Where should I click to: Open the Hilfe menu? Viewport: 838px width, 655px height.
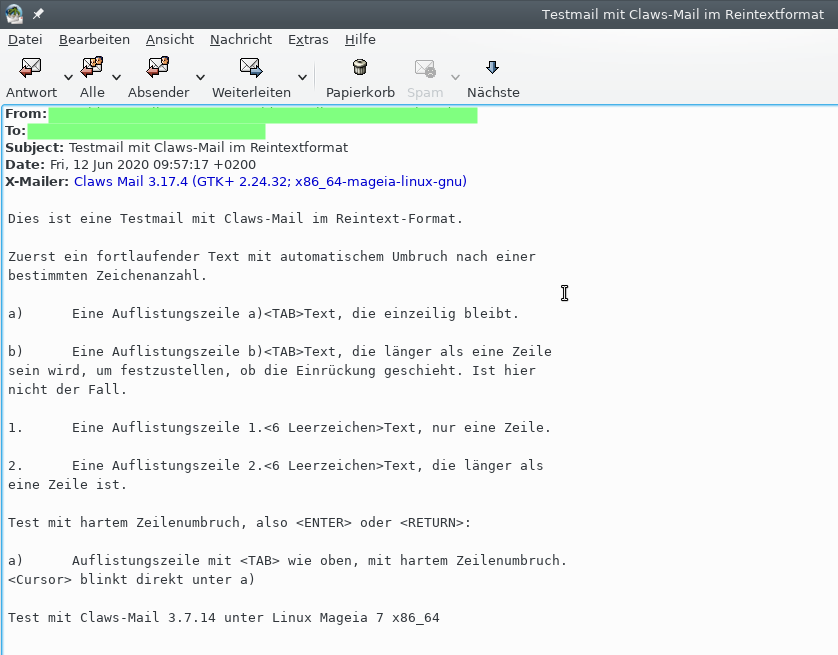tap(360, 40)
